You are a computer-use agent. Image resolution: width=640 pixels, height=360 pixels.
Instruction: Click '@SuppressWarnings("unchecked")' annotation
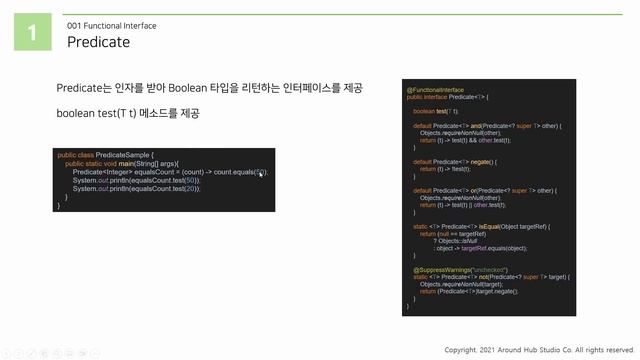pos(460,270)
